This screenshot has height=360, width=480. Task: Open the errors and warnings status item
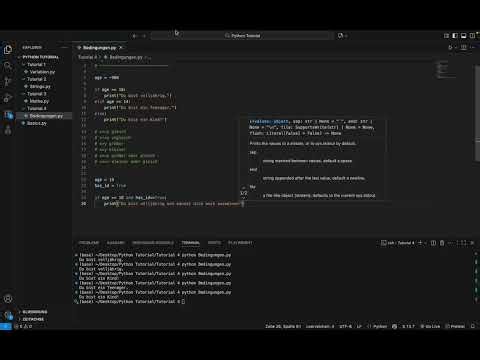[23, 326]
